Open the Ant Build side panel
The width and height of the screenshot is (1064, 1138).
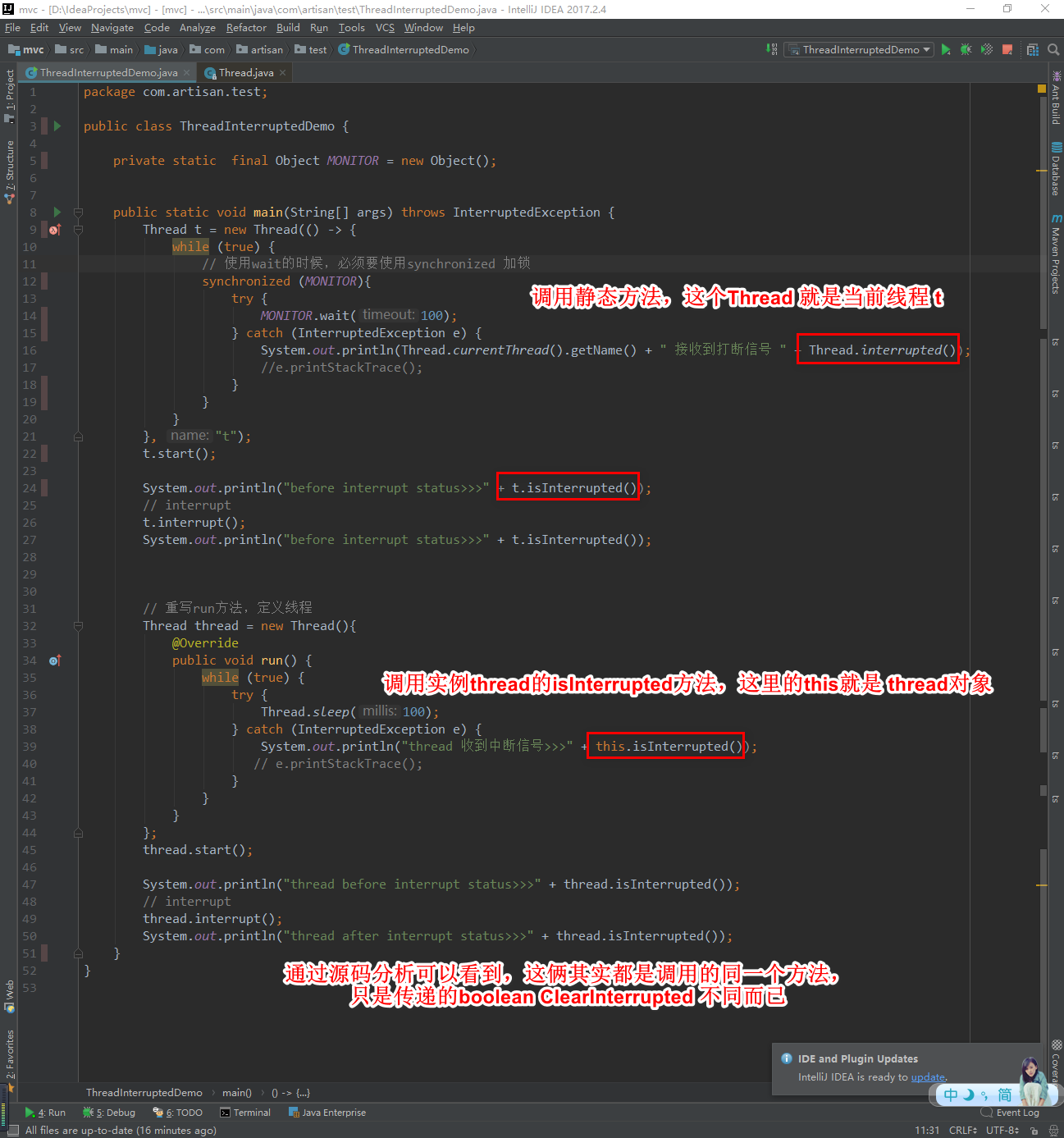[1056, 98]
